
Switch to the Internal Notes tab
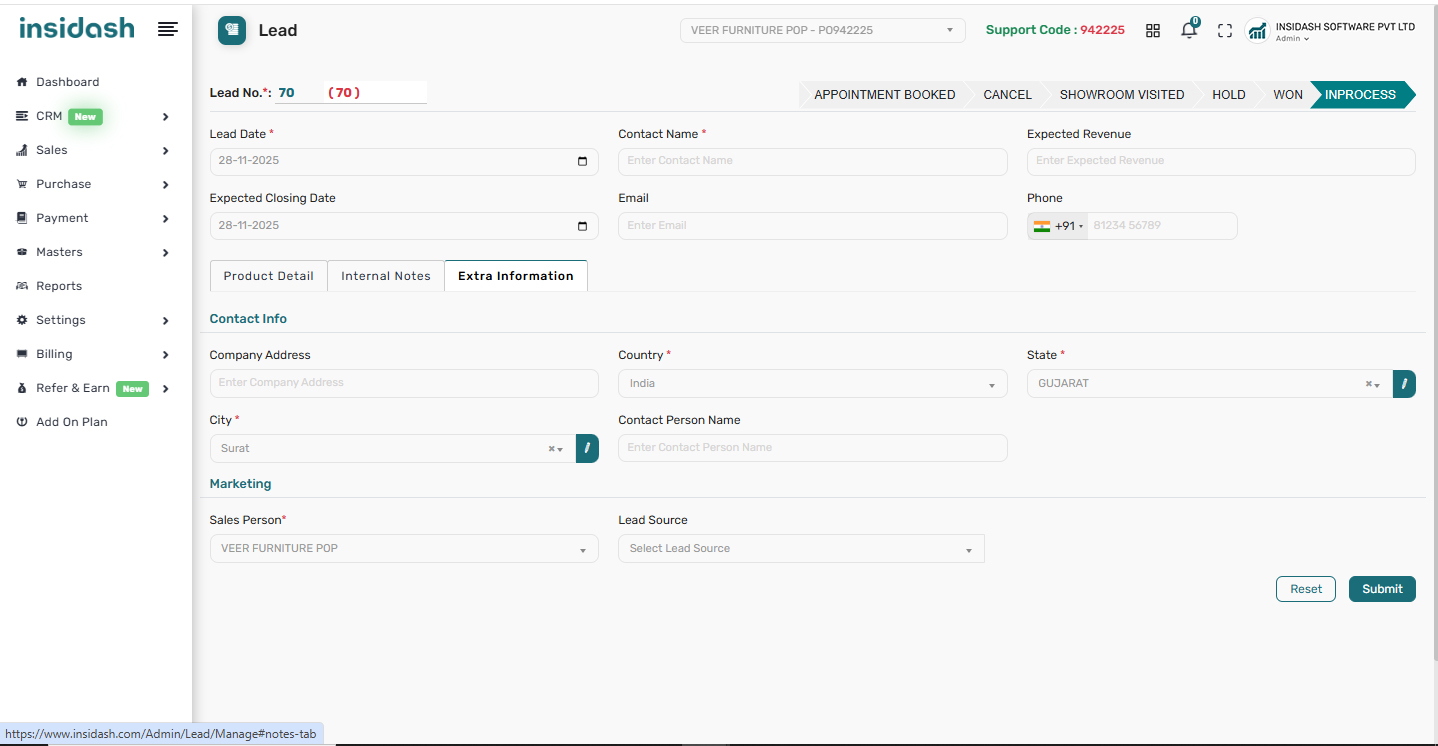[x=385, y=276]
